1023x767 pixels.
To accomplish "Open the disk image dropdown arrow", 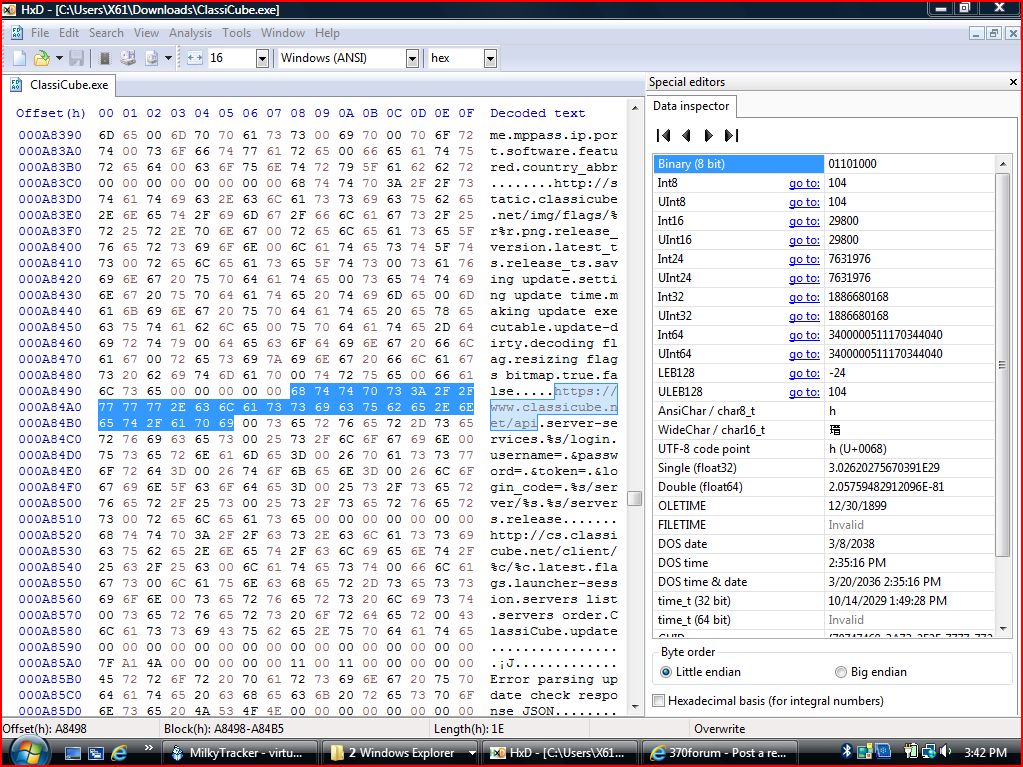I will point(168,58).
